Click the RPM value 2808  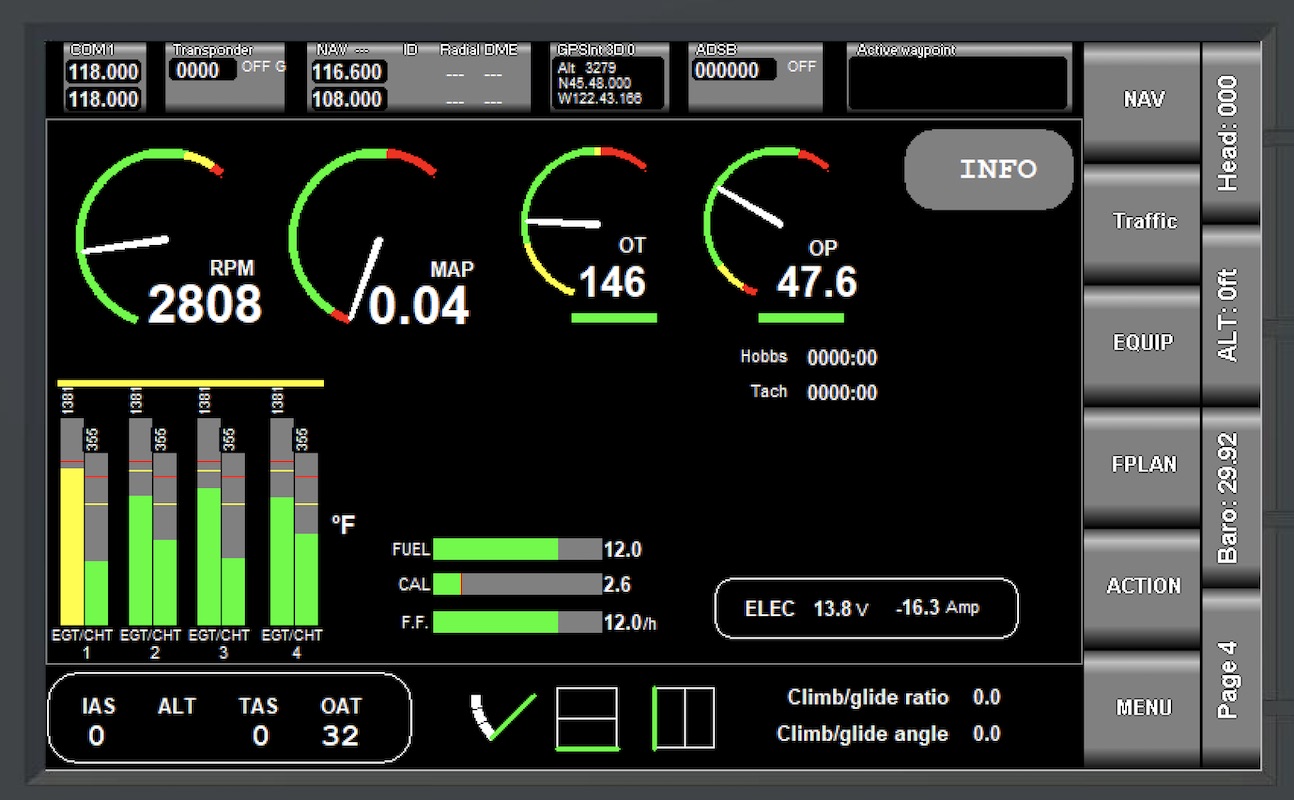tap(205, 305)
